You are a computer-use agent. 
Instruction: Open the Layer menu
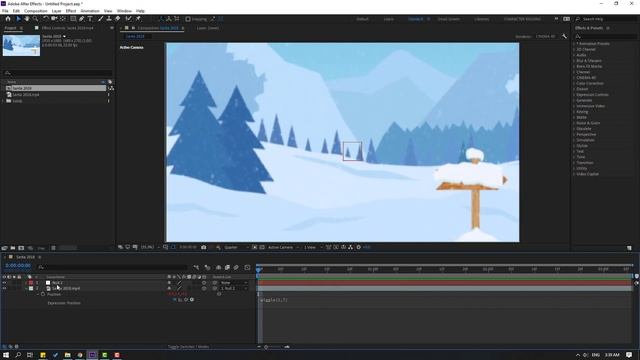(56, 11)
